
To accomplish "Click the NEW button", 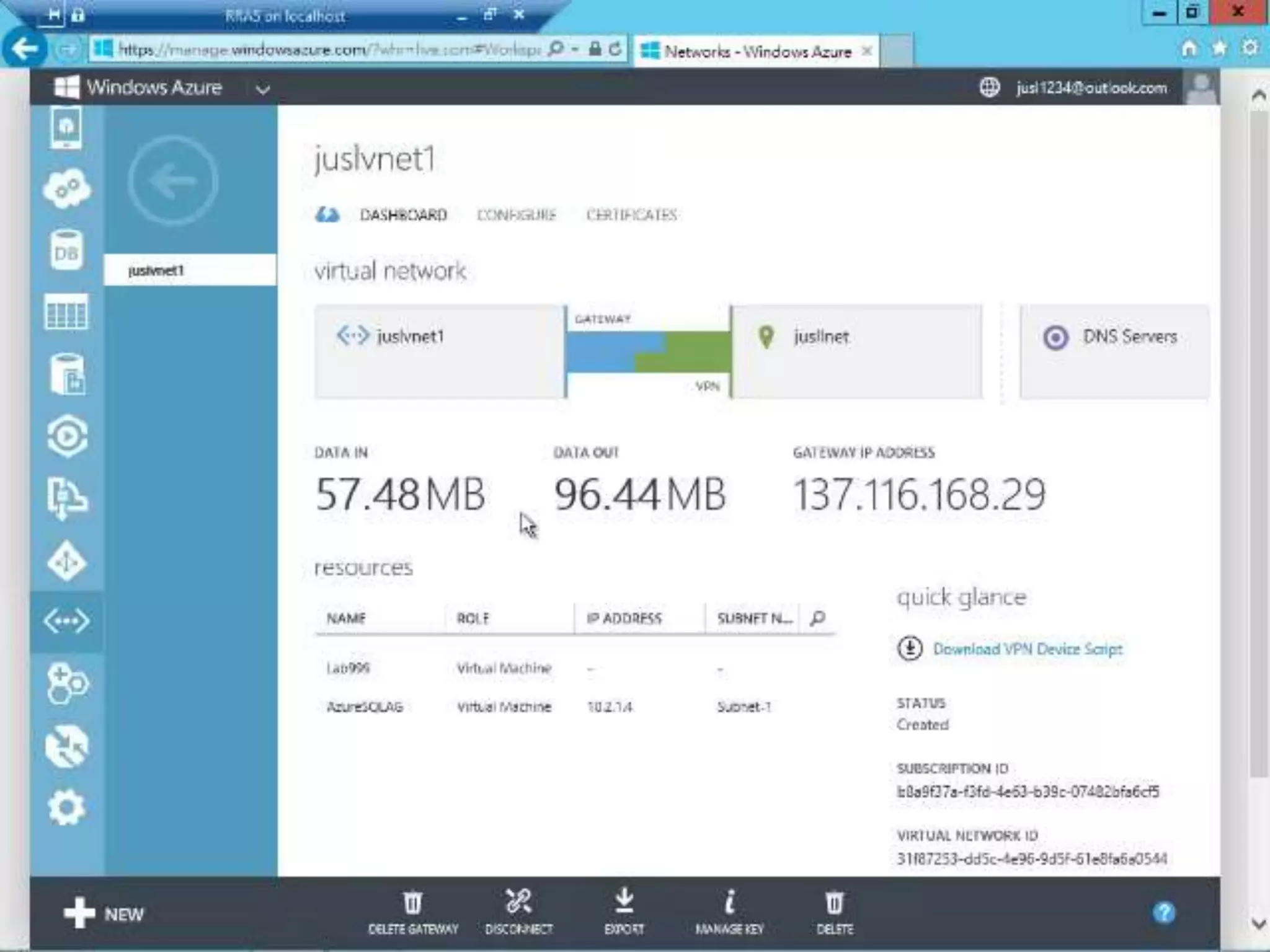I will coord(104,914).
